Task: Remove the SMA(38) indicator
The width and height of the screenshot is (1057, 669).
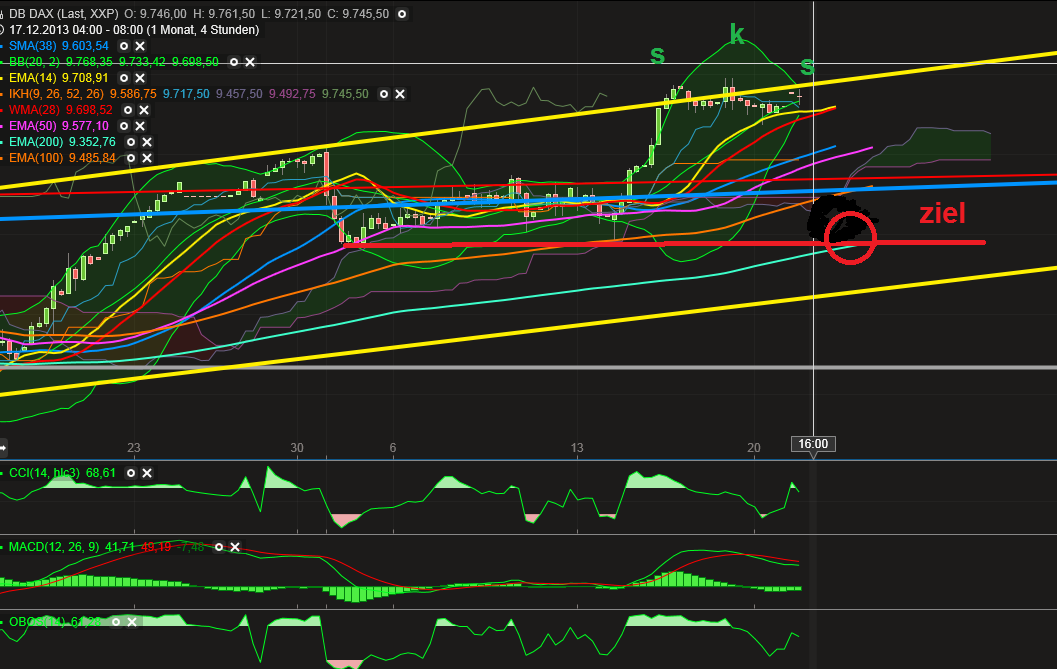Action: [x=140, y=46]
